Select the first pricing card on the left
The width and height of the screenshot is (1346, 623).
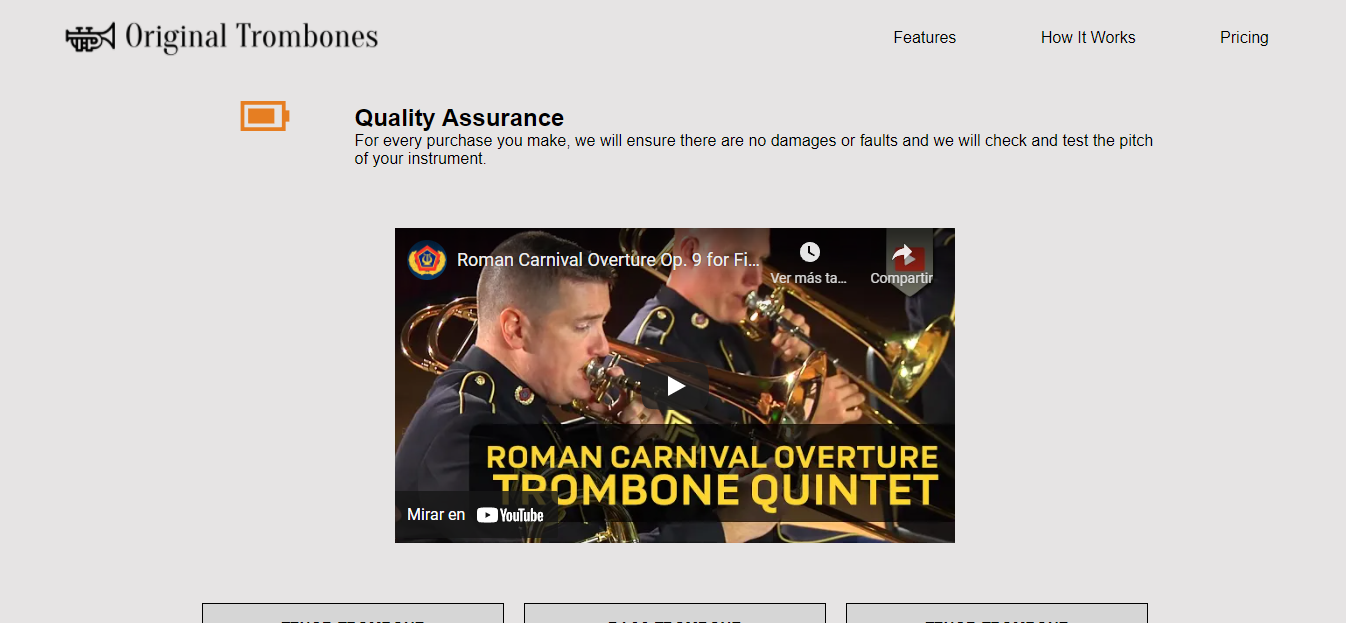pyautogui.click(x=353, y=613)
